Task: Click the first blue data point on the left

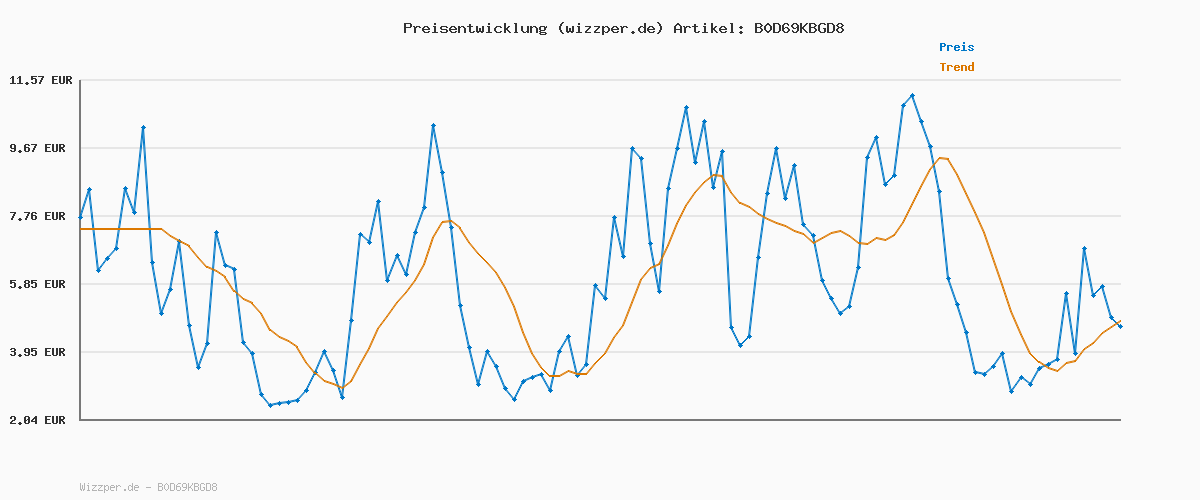Action: click(80, 217)
